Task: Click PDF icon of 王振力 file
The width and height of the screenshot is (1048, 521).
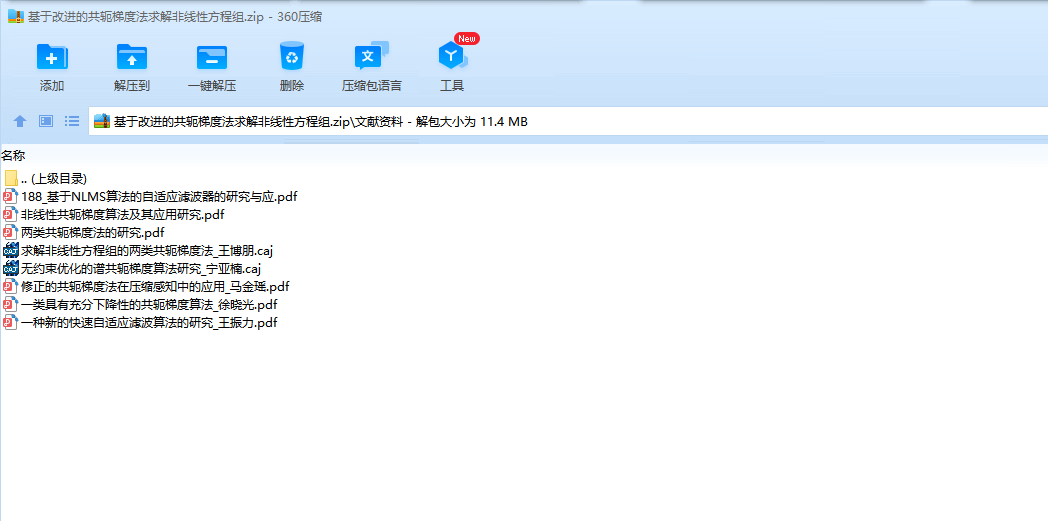Action: tap(11, 323)
